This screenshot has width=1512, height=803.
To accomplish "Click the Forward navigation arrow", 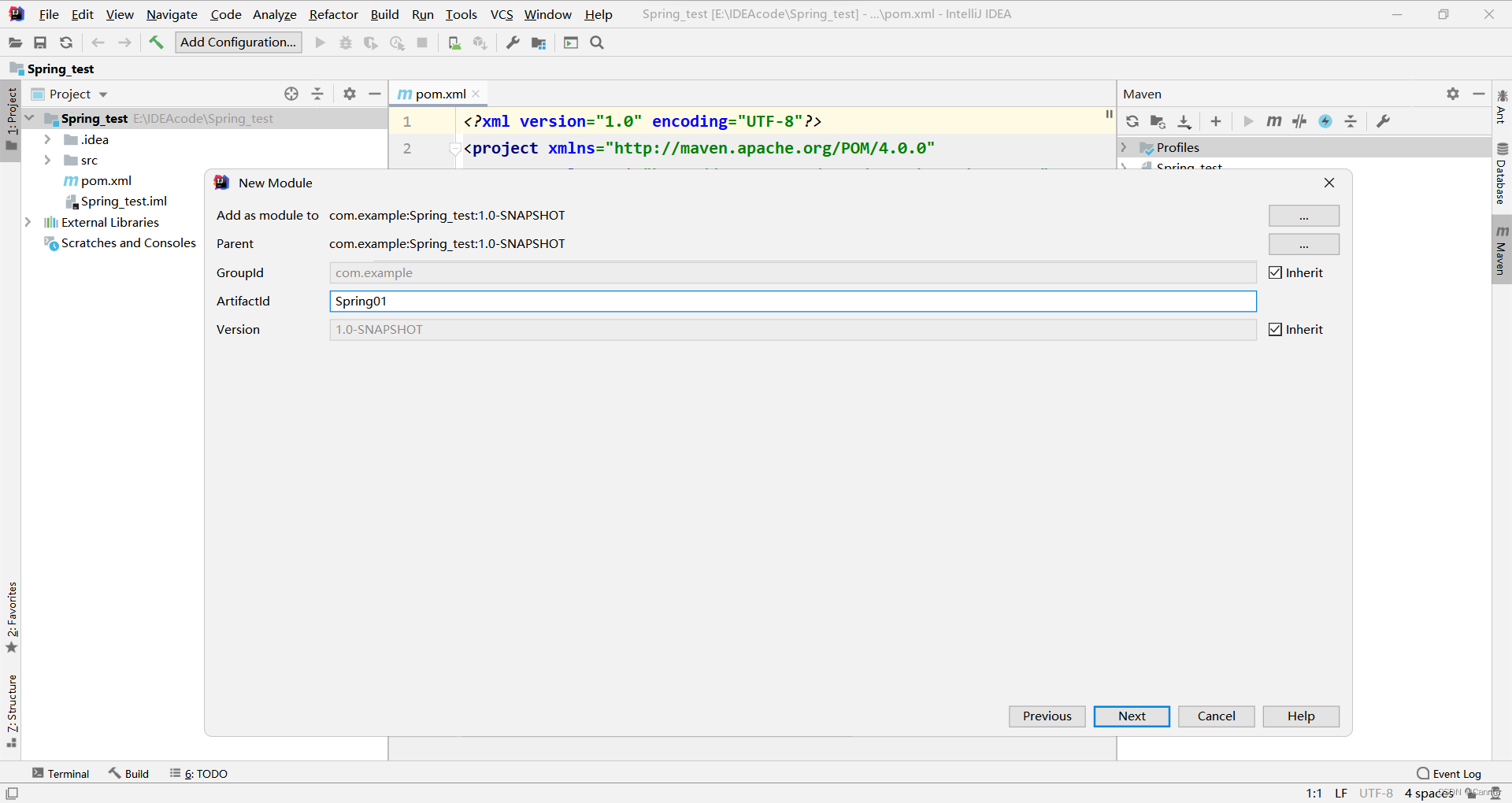I will tap(124, 43).
